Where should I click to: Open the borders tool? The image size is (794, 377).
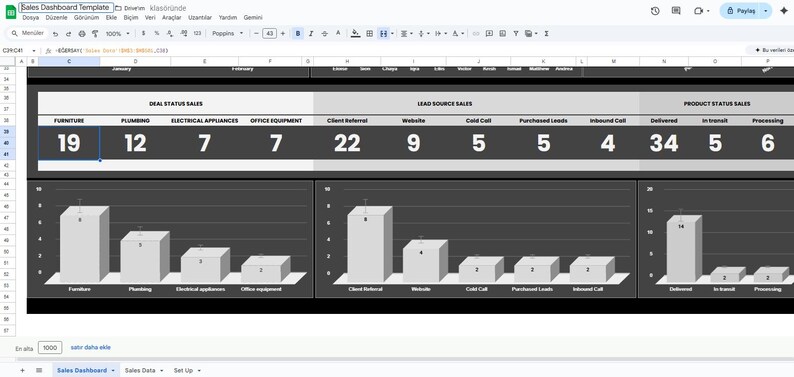coord(370,33)
